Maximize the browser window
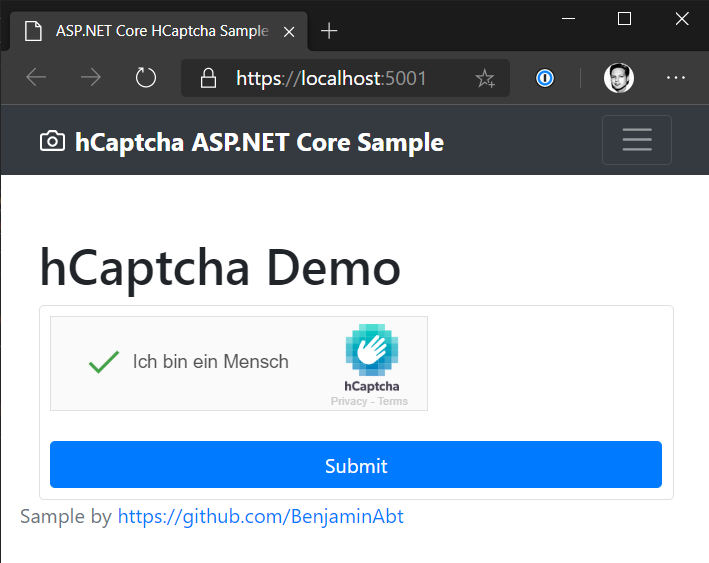 point(624,19)
